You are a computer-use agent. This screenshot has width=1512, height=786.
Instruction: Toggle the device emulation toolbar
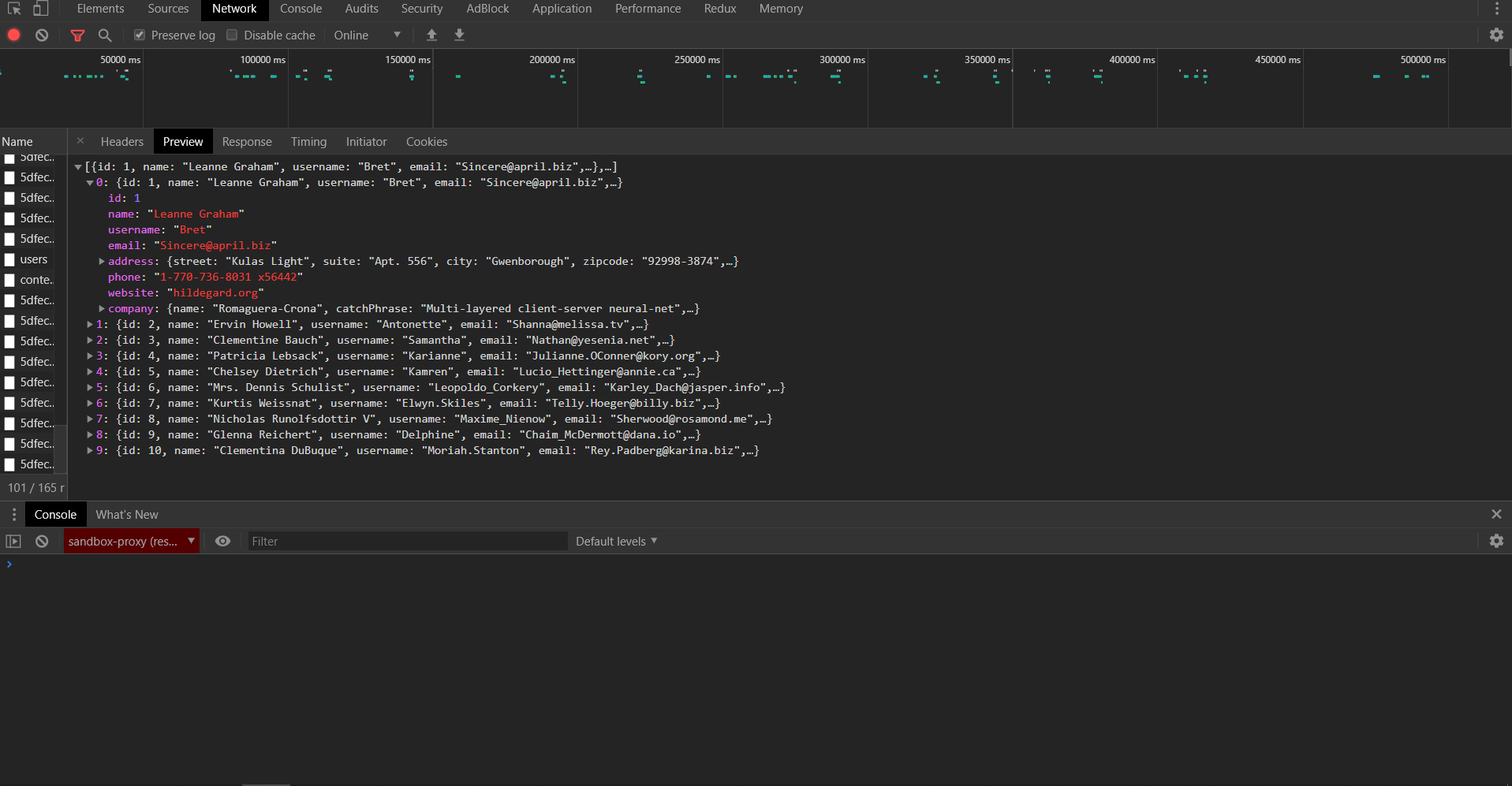point(40,9)
